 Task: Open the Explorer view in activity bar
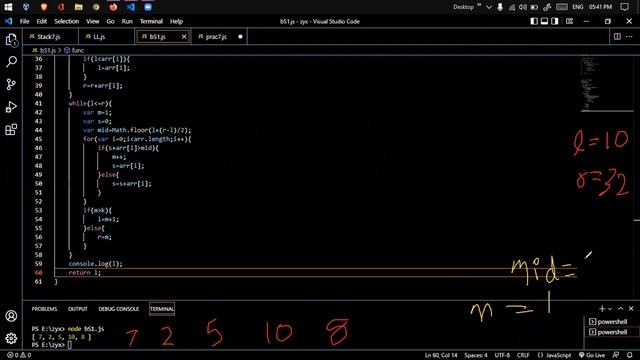pos(11,40)
